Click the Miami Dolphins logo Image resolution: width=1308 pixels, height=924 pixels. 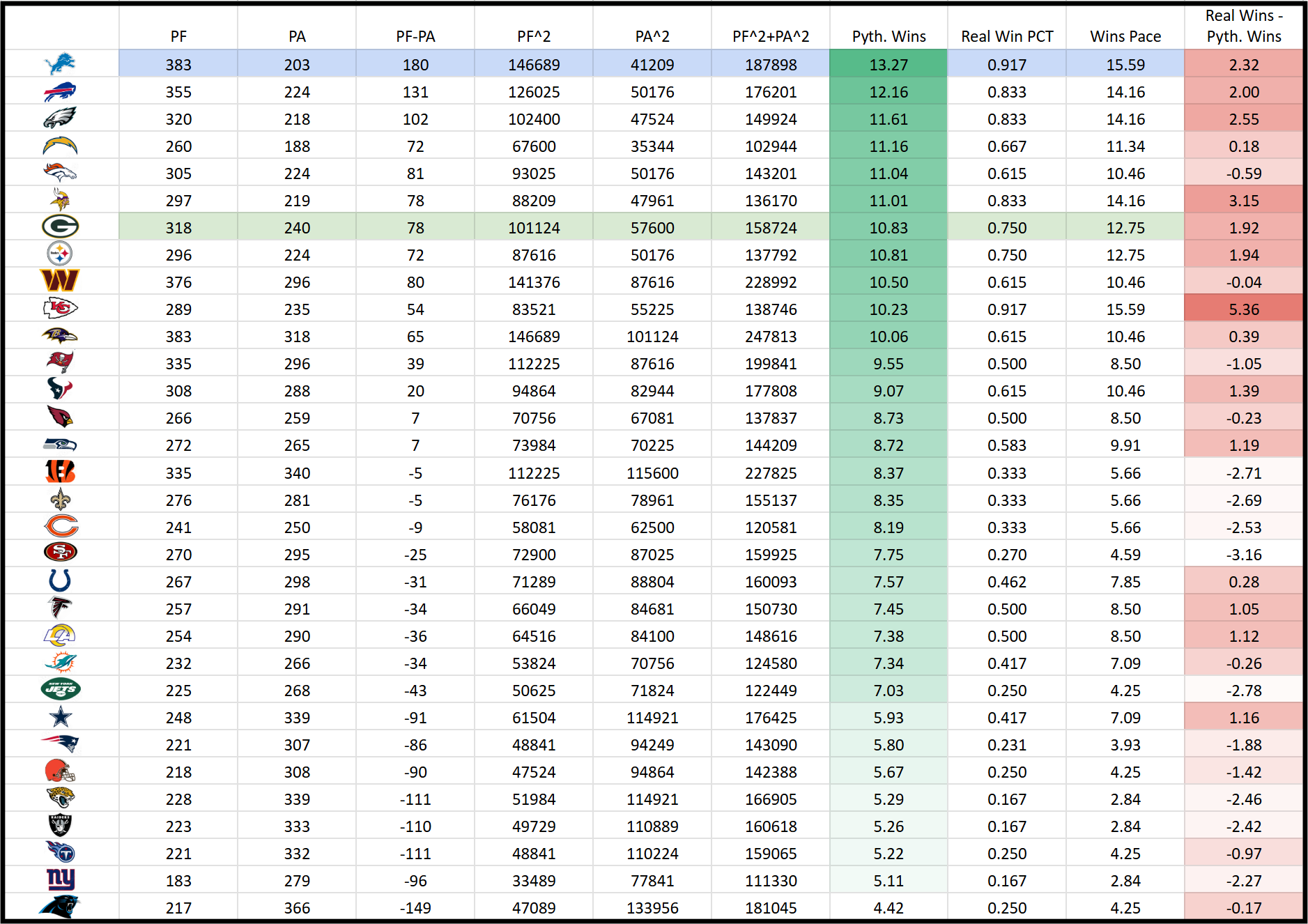(60, 662)
